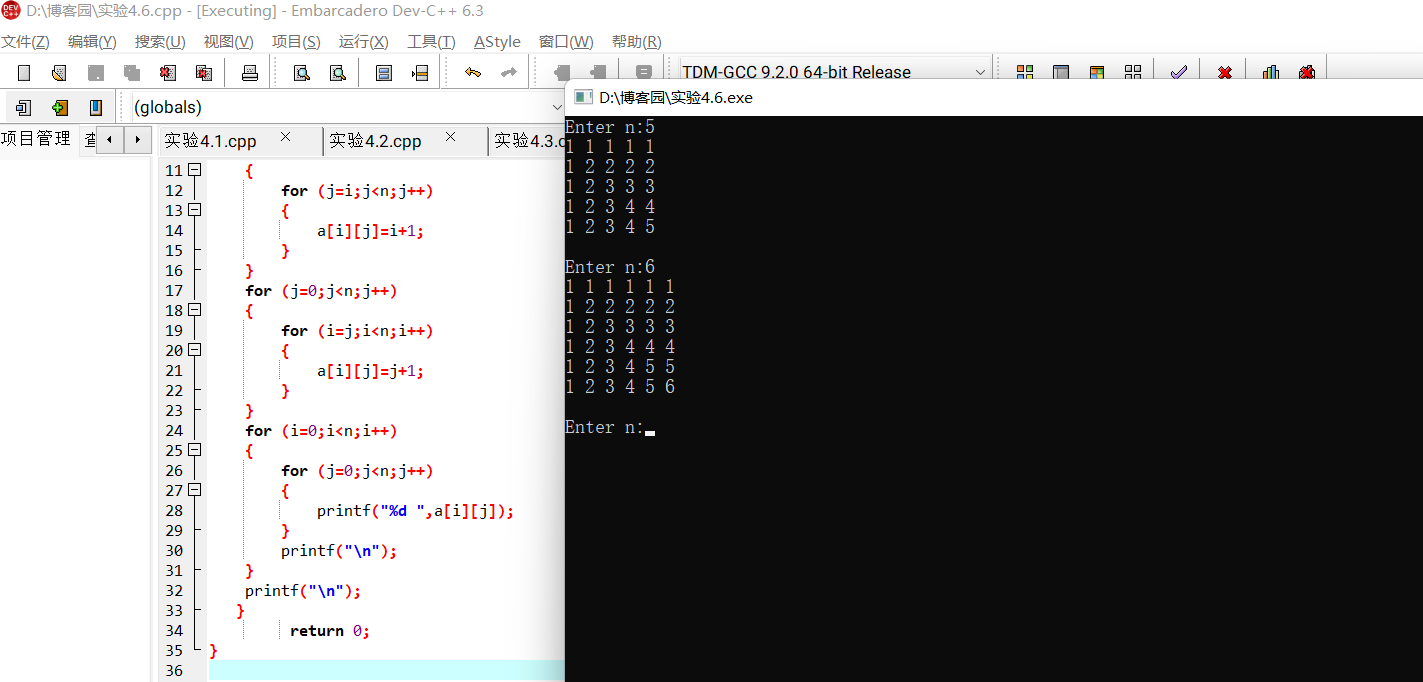This screenshot has width=1423, height=682.
Task: Click the Compile and Run toolbar icon
Action: pos(1097,73)
